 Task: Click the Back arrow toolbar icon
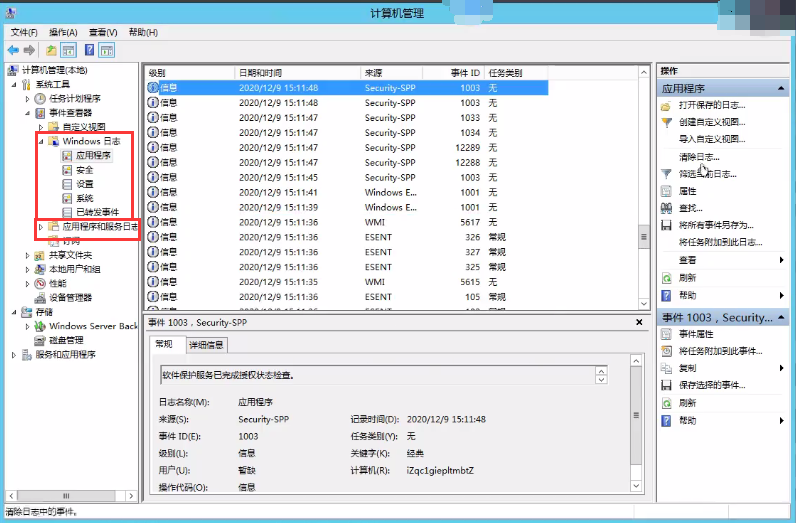point(13,50)
